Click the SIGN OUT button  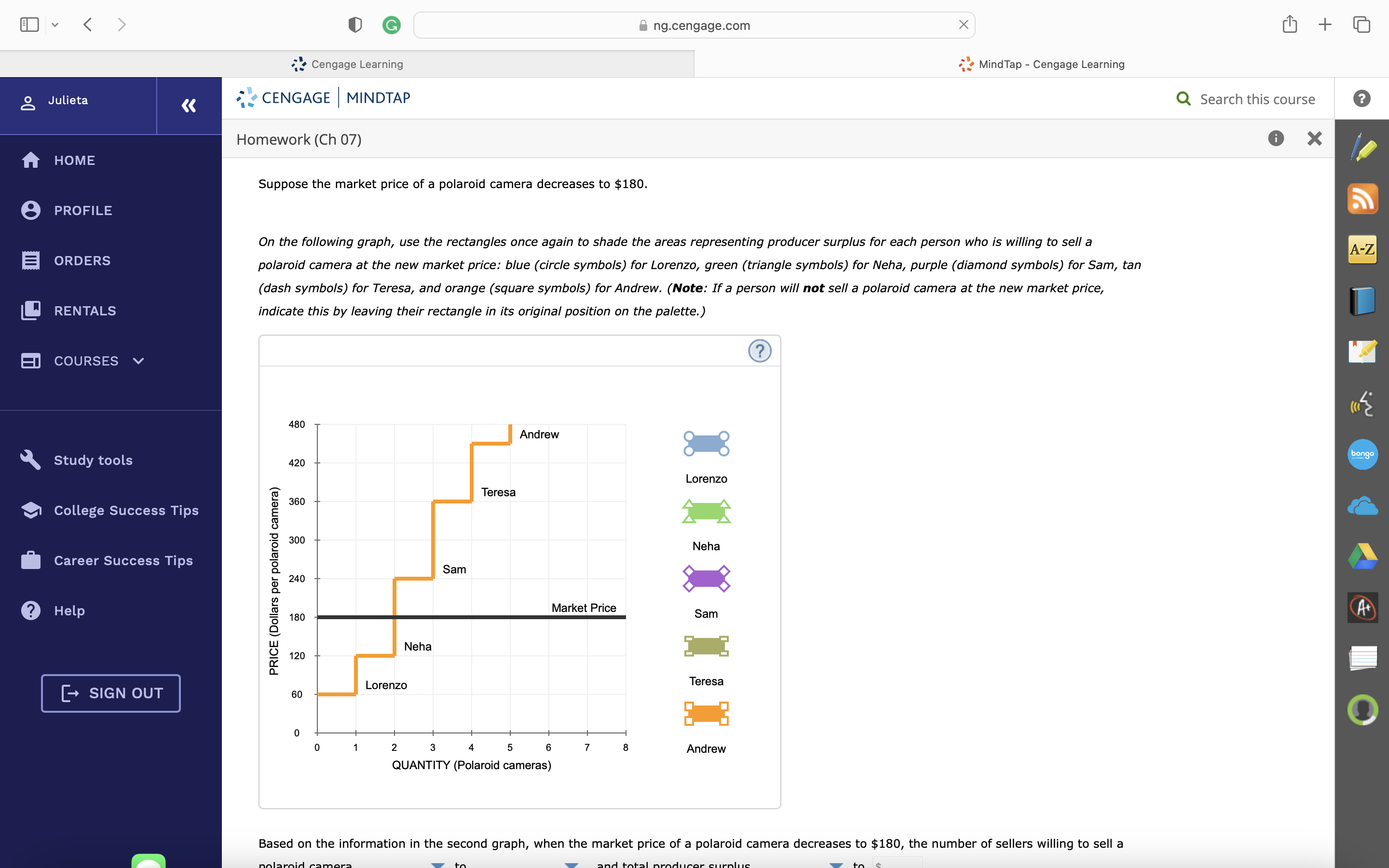pyautogui.click(x=111, y=693)
